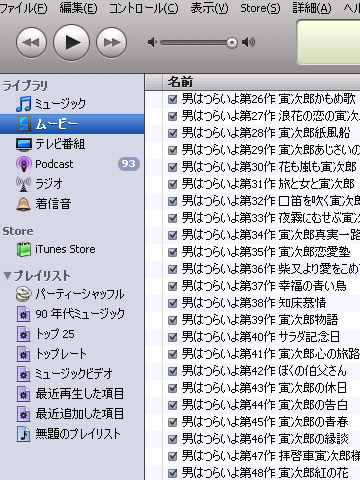Click the Fast-forward (next) button
The image size is (360, 480).
point(111,42)
